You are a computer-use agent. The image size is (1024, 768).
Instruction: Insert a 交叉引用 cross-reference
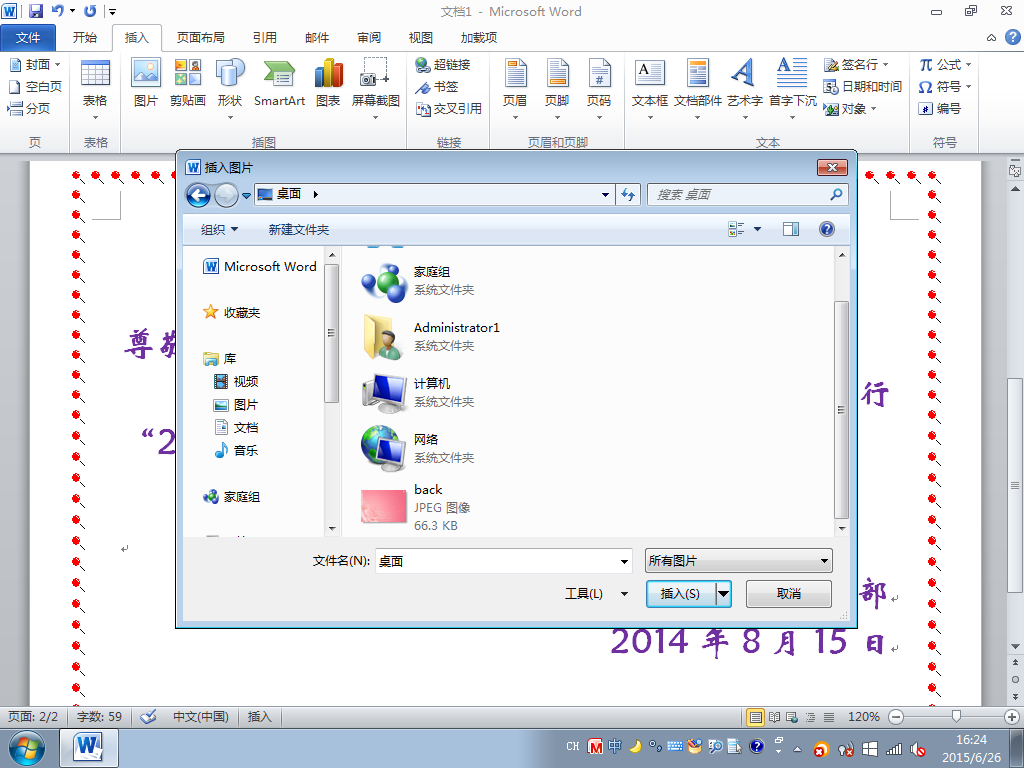point(449,108)
